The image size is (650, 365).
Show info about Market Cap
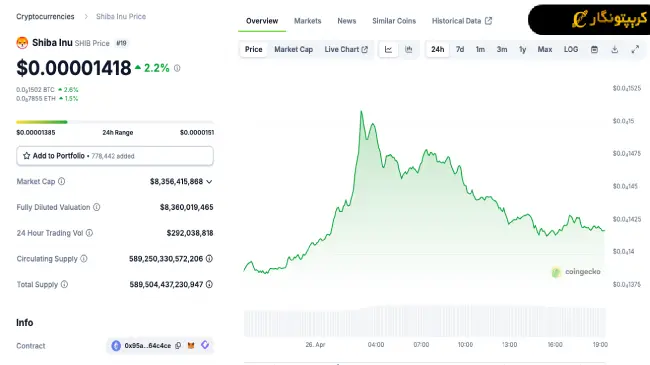pos(61,181)
